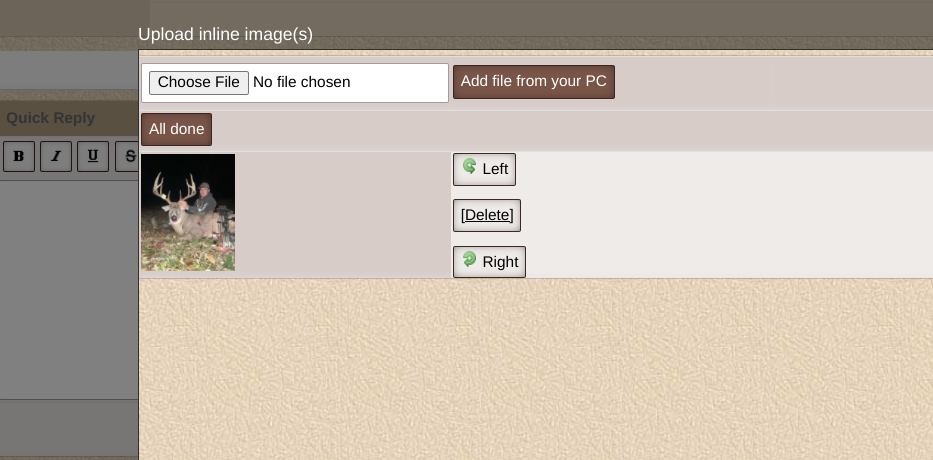Click the empty textured area of the upload dialog

tap(535, 368)
